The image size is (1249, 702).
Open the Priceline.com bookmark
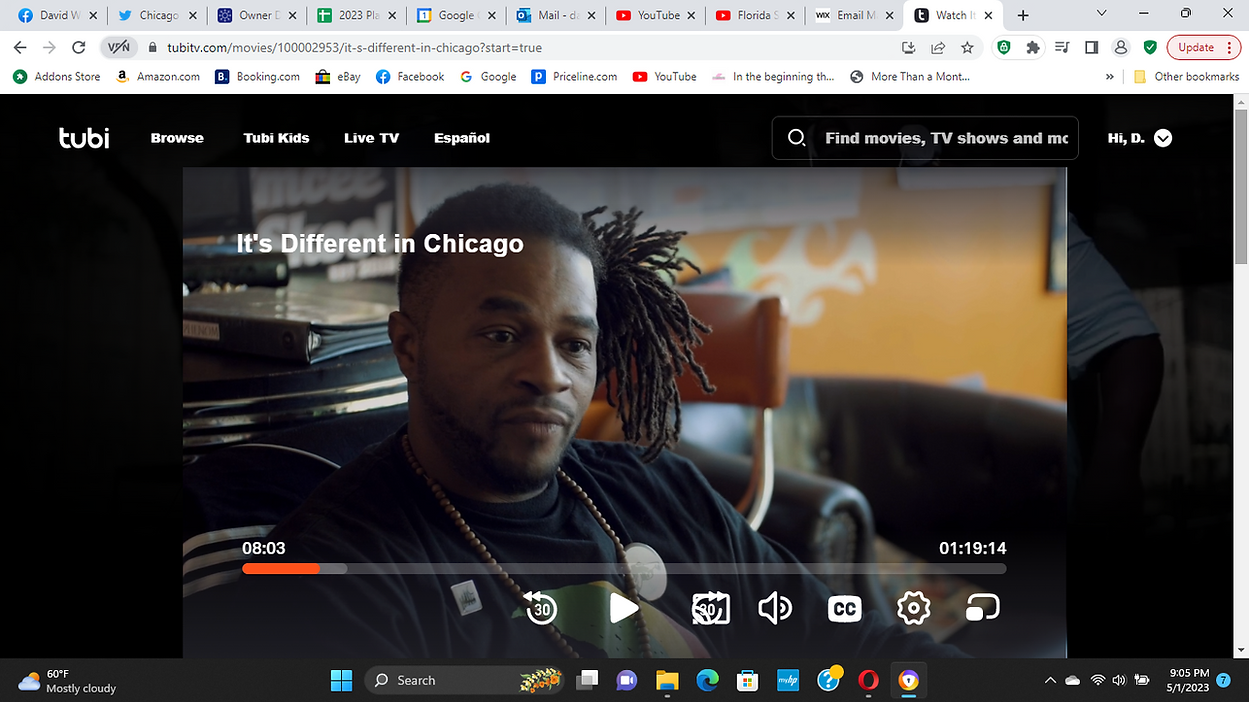tap(575, 76)
